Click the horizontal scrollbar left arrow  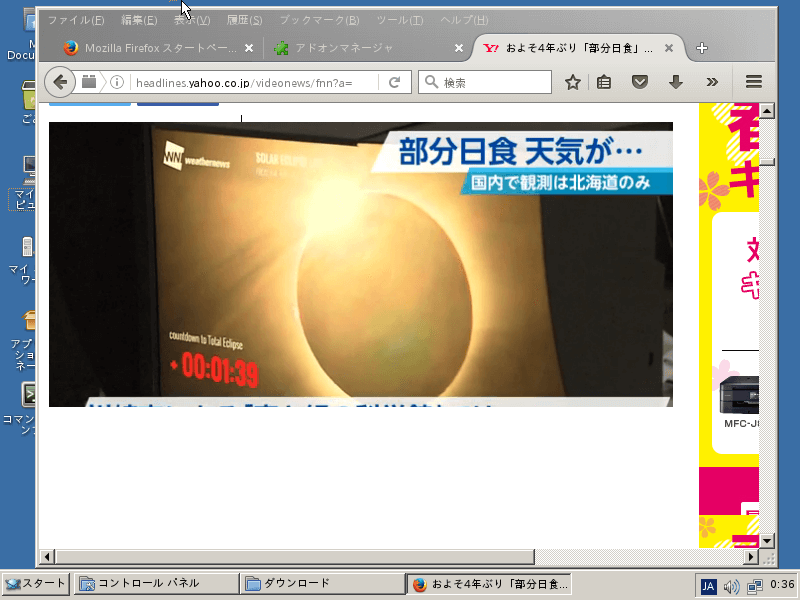point(47,557)
